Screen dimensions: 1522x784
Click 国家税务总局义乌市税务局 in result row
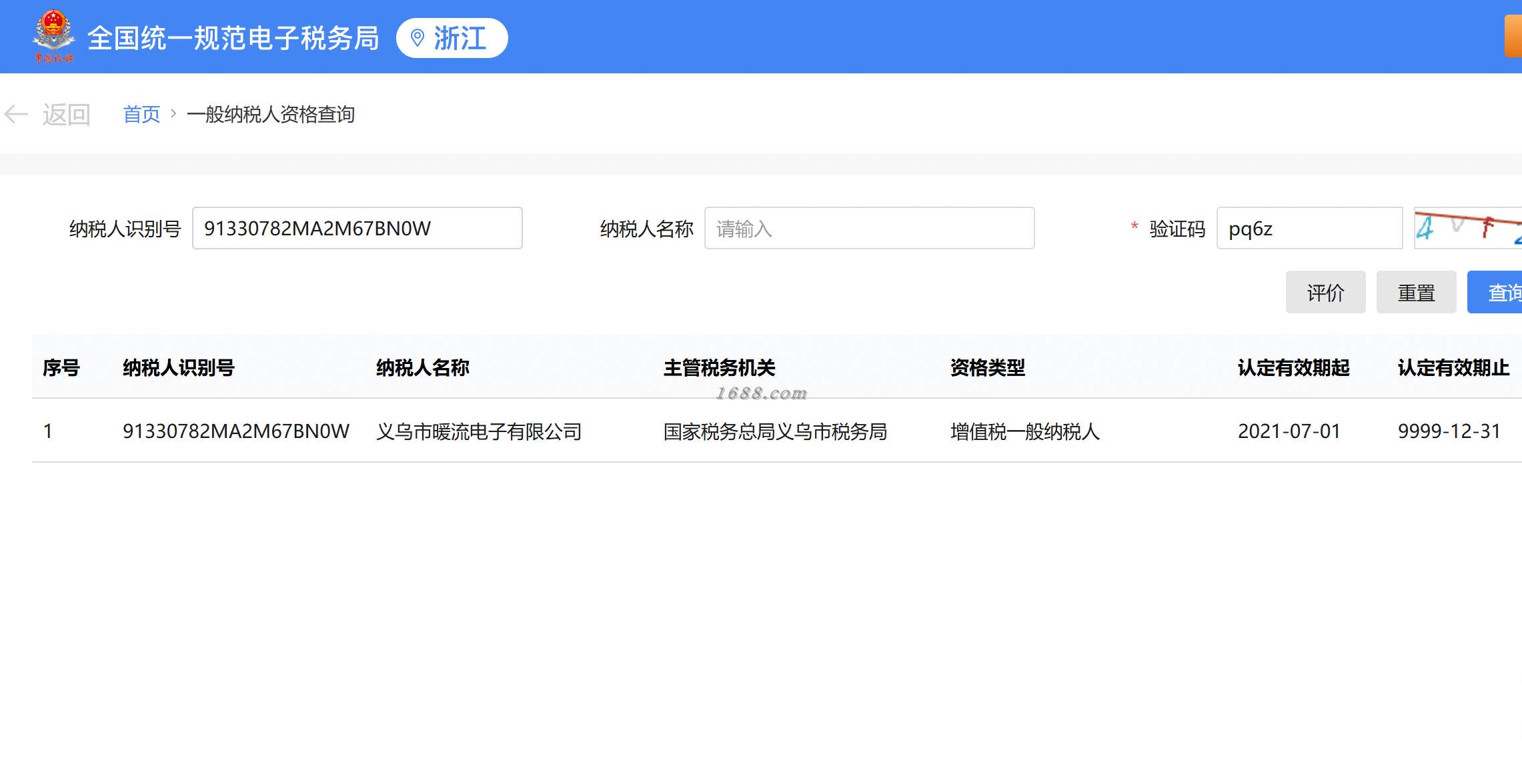(774, 432)
